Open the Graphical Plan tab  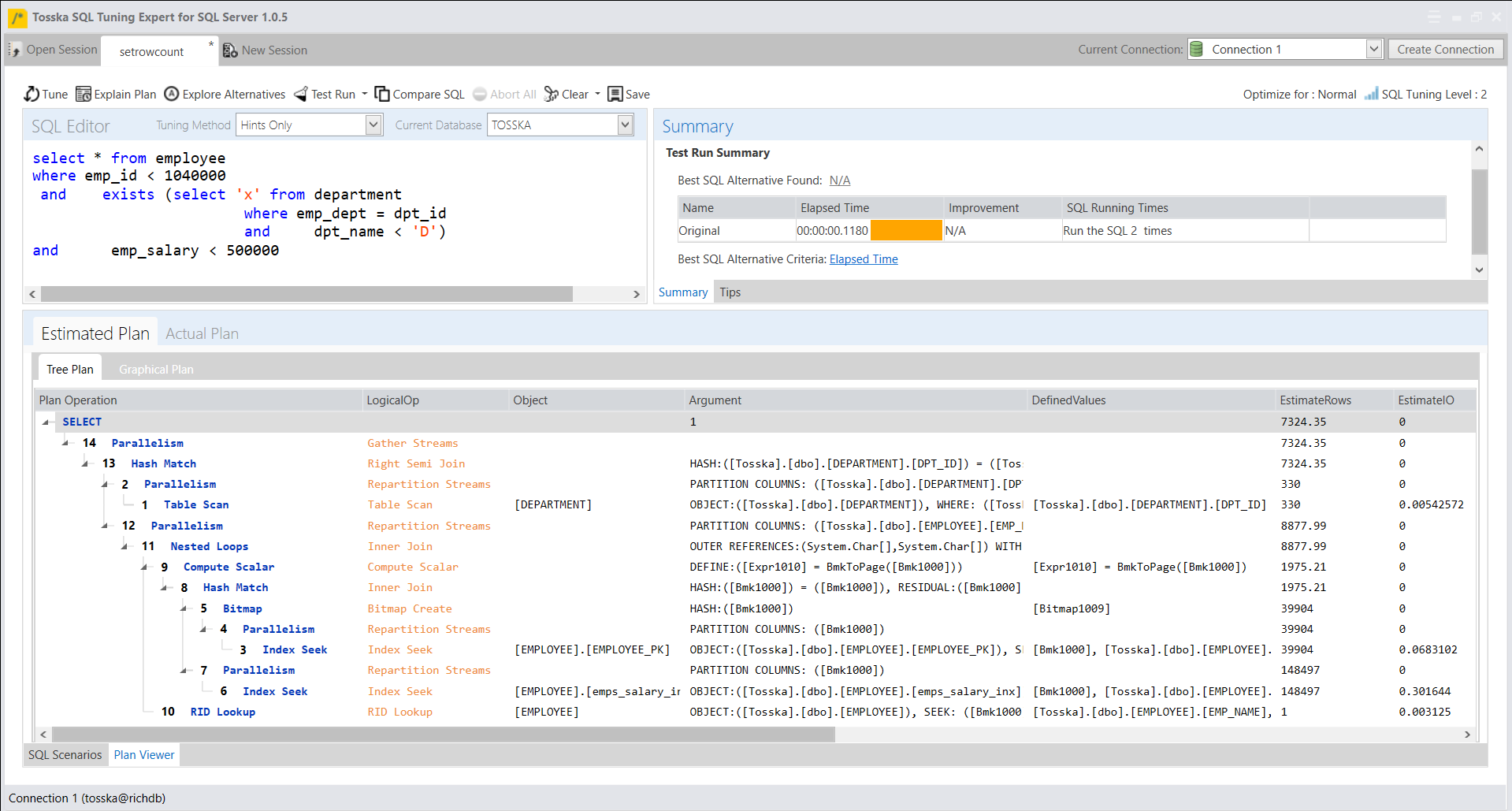tap(156, 369)
